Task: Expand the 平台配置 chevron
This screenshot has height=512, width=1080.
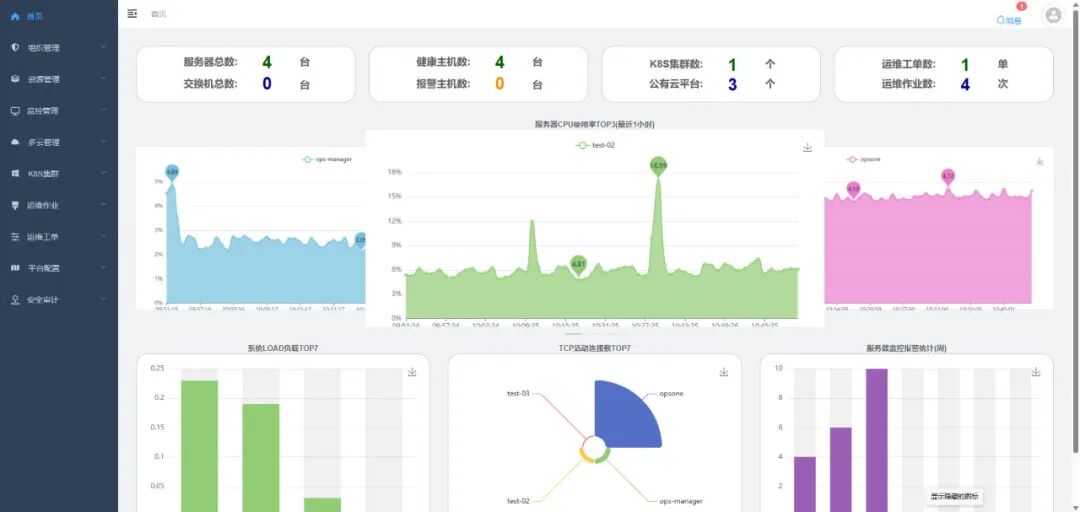Action: pyautogui.click(x=103, y=267)
